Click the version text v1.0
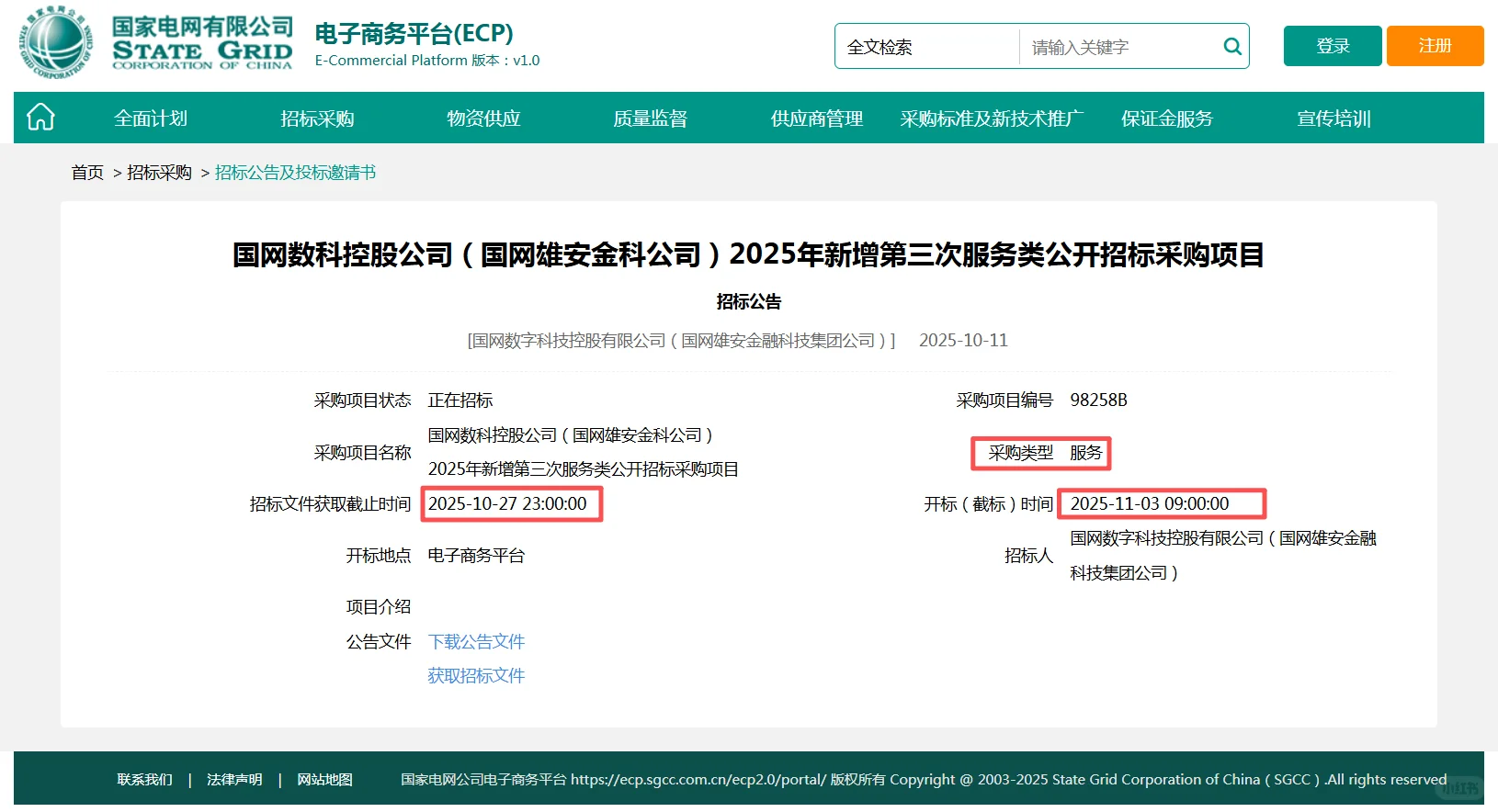Screen dimensions: 1498x812 [526, 61]
